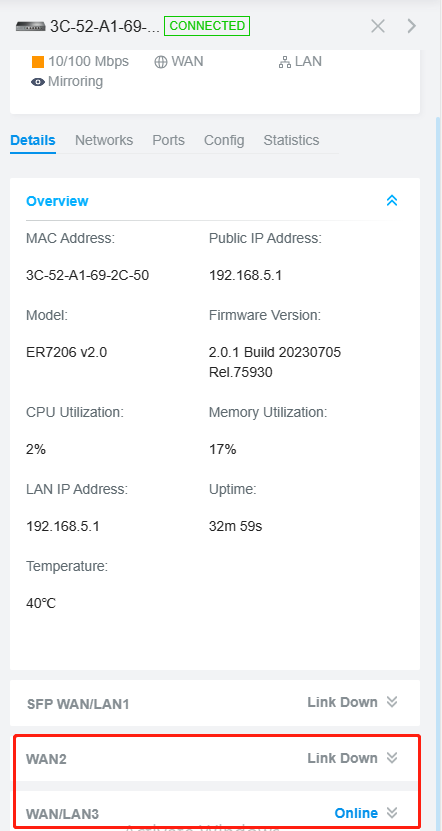
Task: Select the Details tab
Action: tap(32, 140)
